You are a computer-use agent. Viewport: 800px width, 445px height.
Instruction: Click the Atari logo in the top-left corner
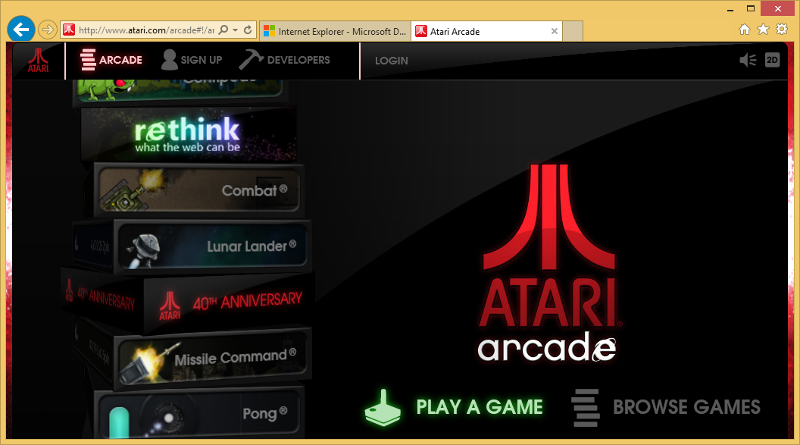38,60
